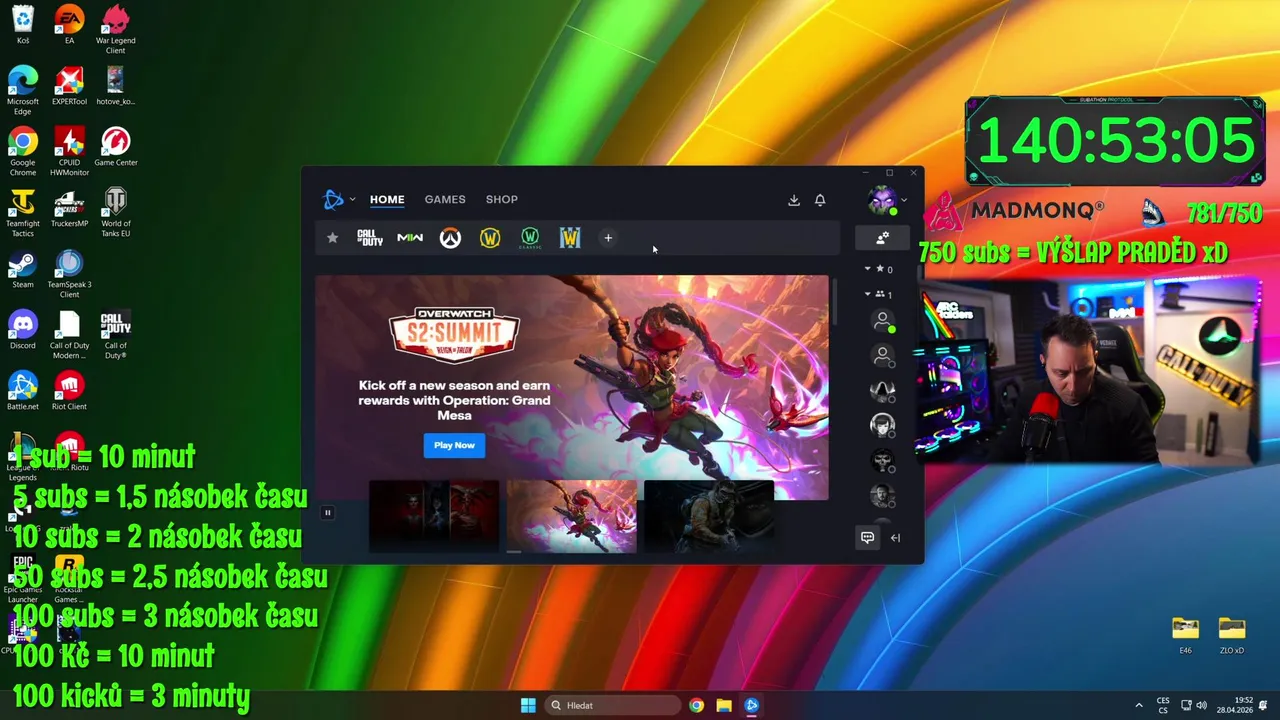Select World of Tanks EU desktop icon

coord(115,214)
